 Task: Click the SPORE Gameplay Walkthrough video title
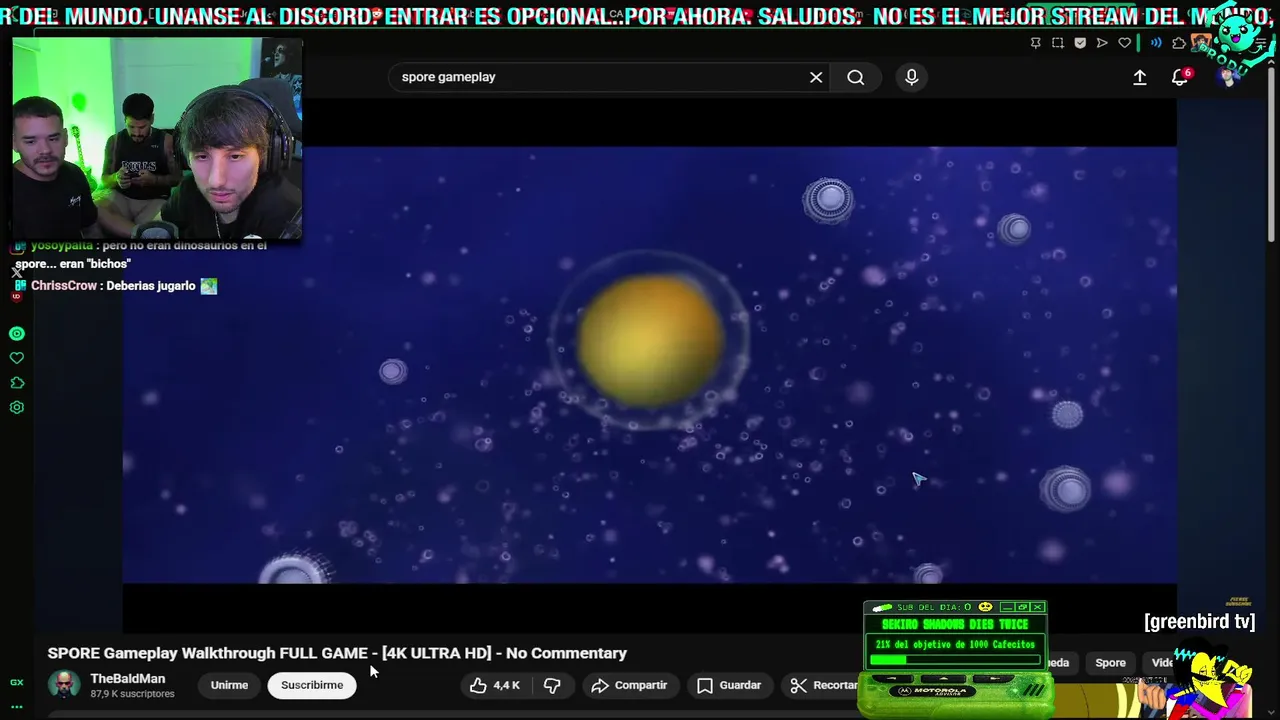[x=337, y=653]
